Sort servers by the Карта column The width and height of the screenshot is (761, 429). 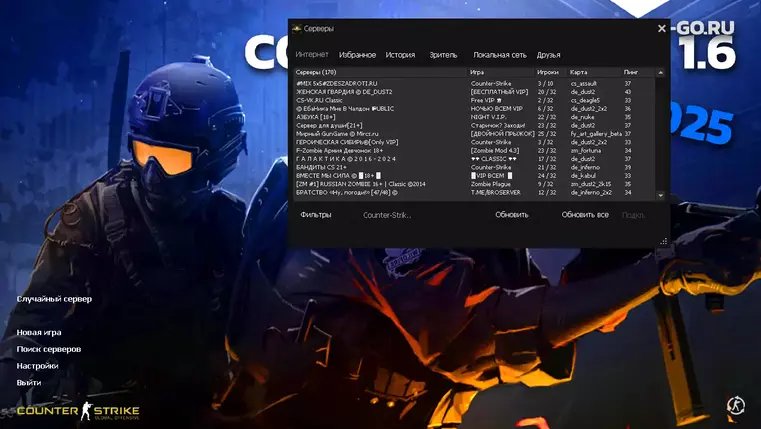(594, 72)
